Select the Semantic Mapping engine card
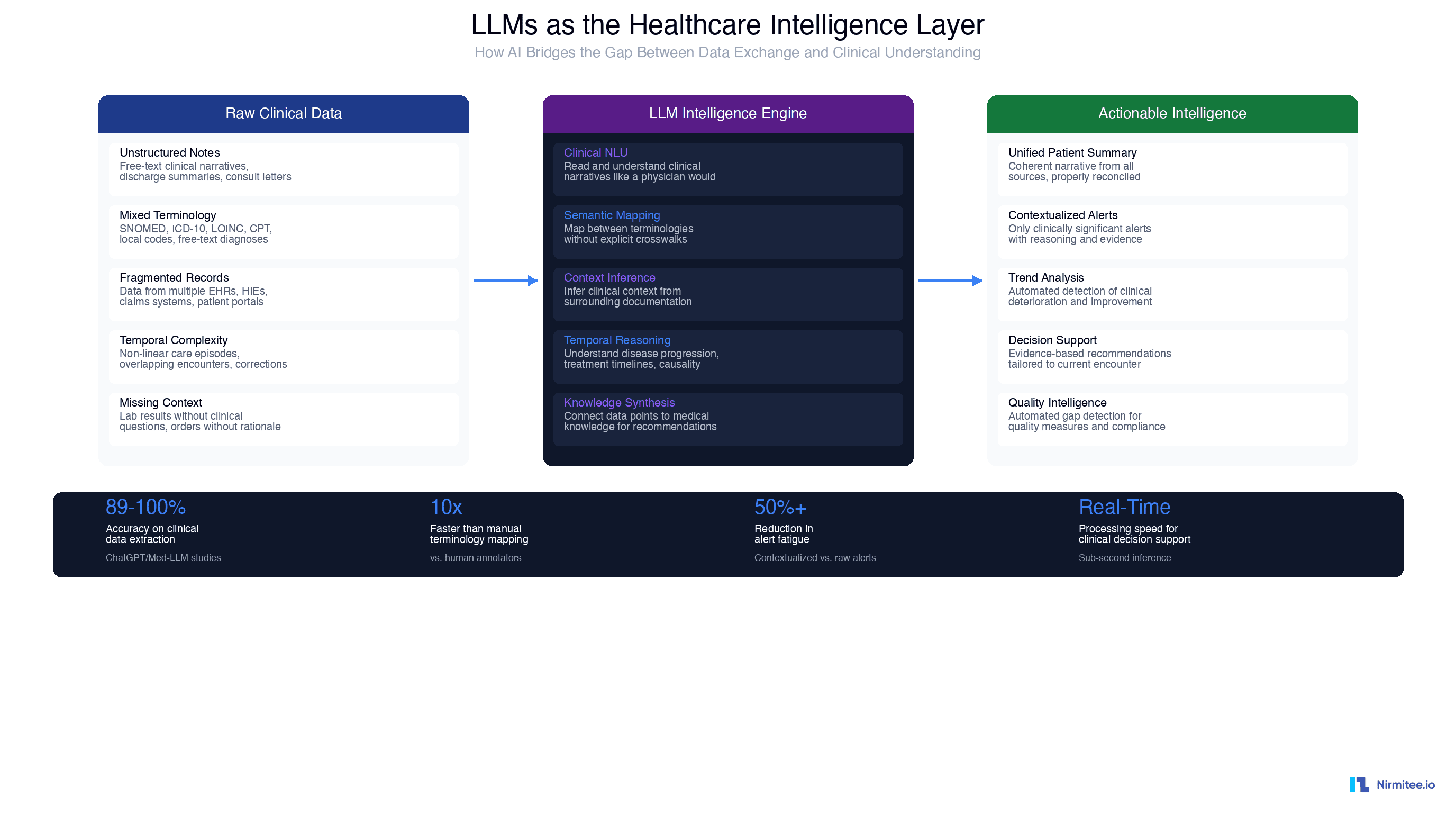 click(728, 232)
